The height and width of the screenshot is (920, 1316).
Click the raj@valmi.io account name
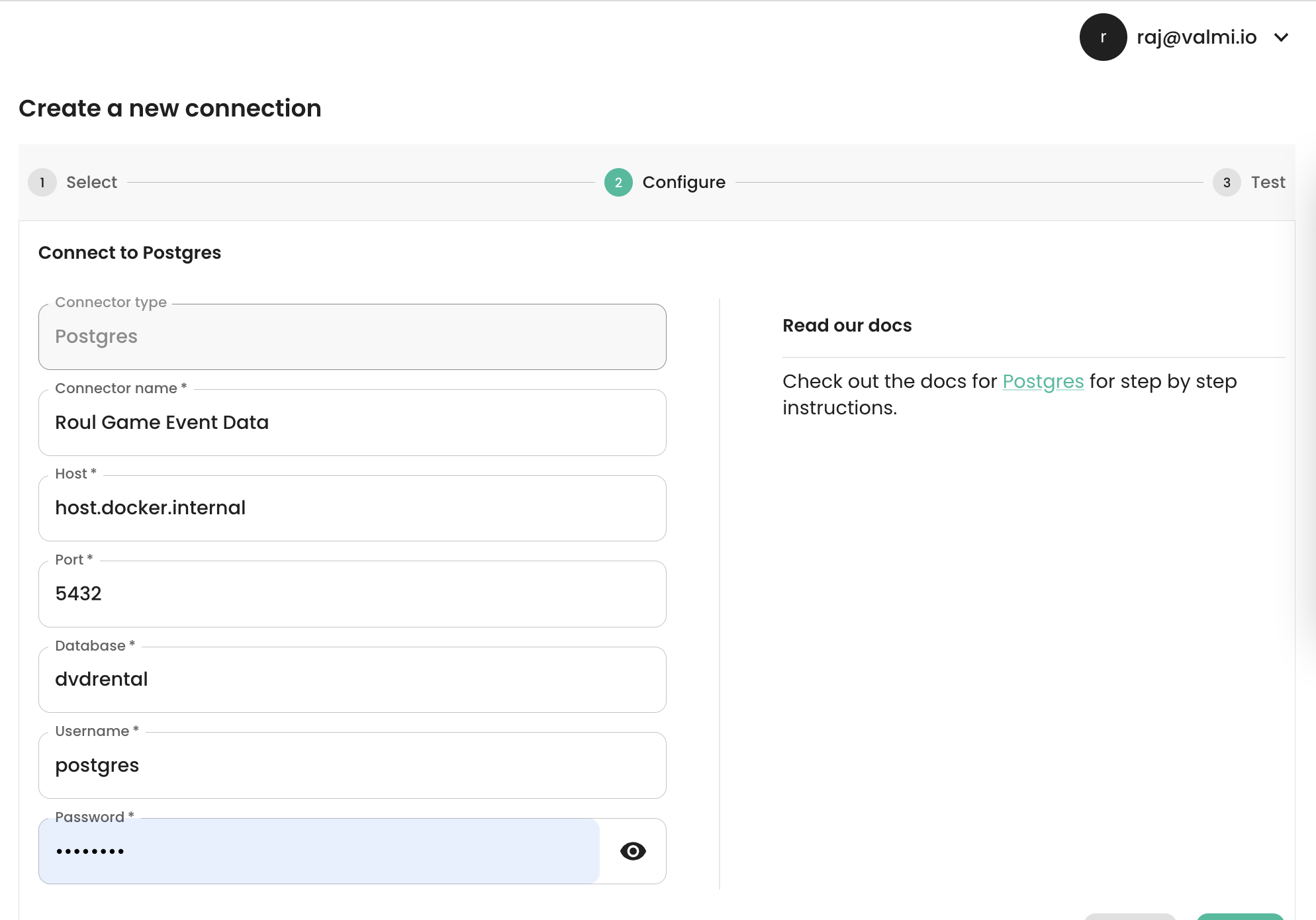1196,37
